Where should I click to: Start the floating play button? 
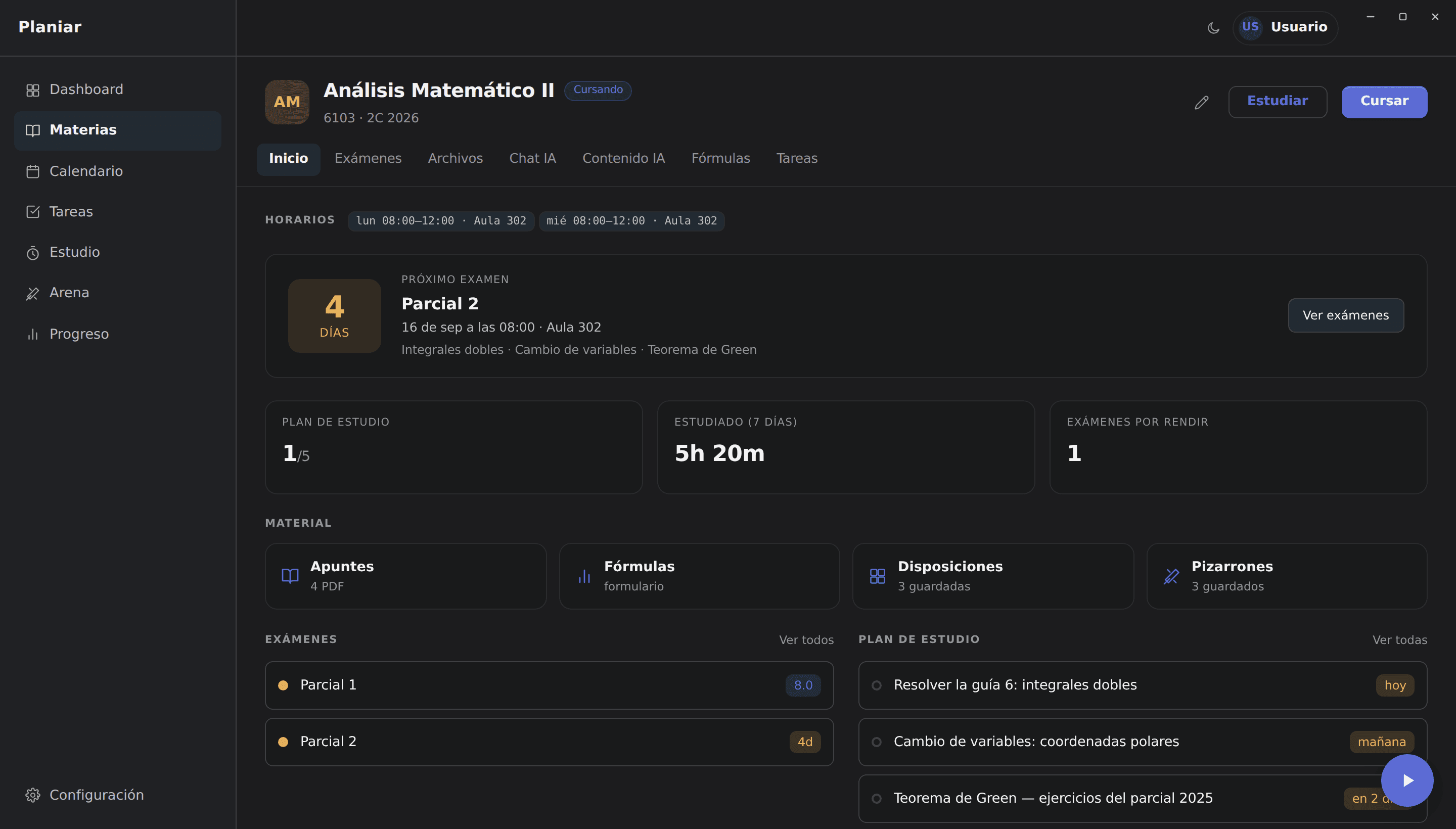1407,780
